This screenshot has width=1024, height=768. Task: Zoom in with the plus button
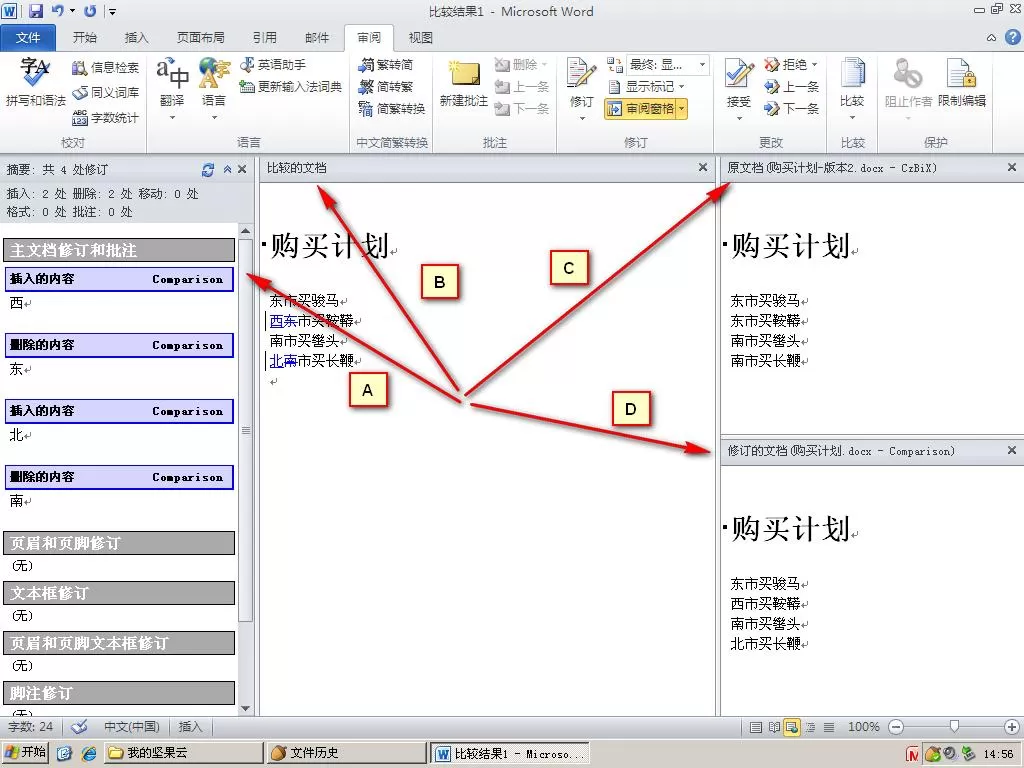[1012, 727]
